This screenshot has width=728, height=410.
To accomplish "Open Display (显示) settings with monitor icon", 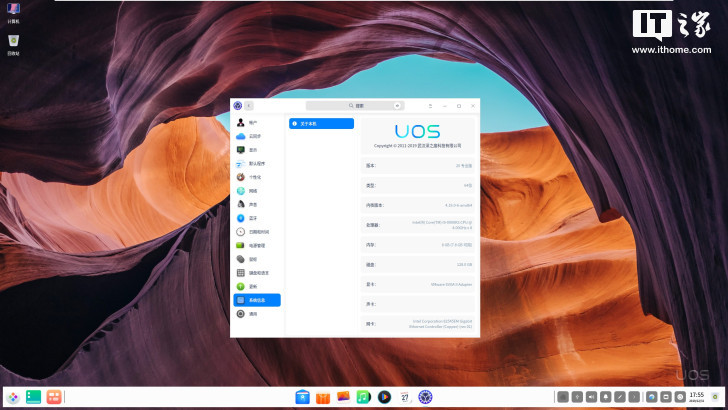I will [257, 150].
